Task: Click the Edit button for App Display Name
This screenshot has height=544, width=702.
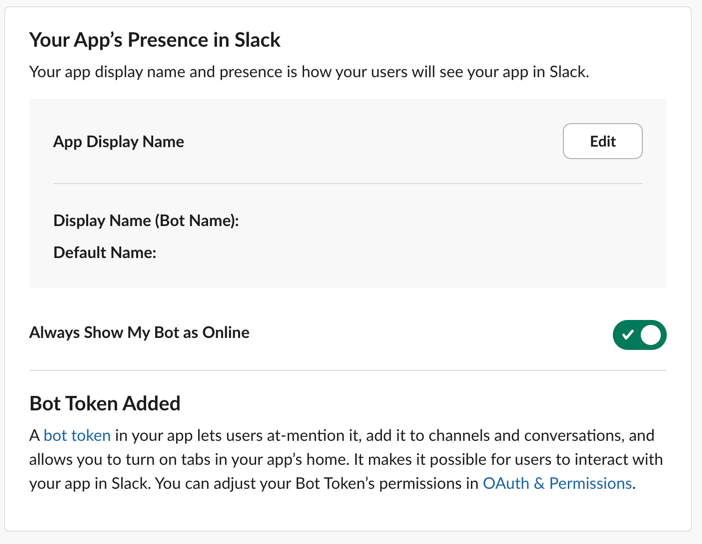Action: point(602,141)
